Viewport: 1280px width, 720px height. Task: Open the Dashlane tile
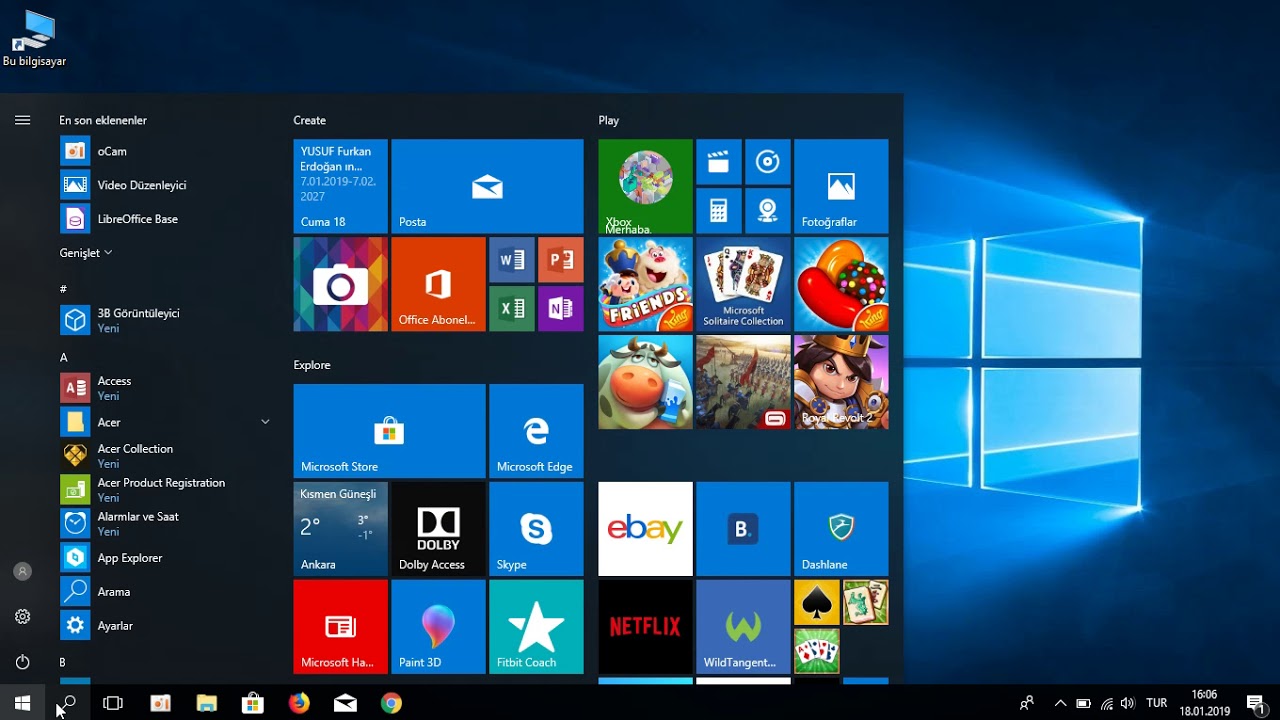pyautogui.click(x=841, y=529)
